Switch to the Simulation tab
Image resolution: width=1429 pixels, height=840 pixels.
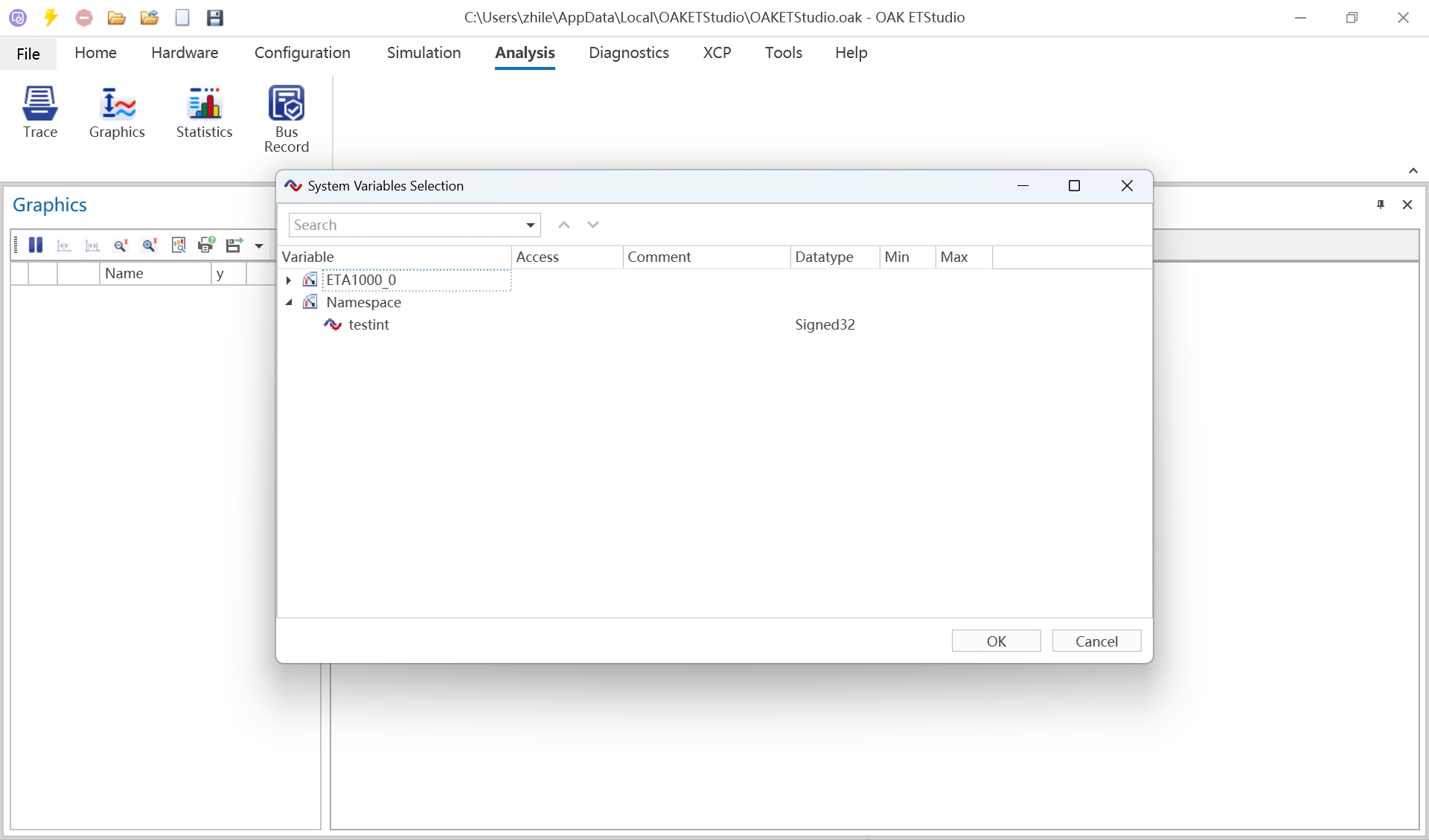[423, 53]
